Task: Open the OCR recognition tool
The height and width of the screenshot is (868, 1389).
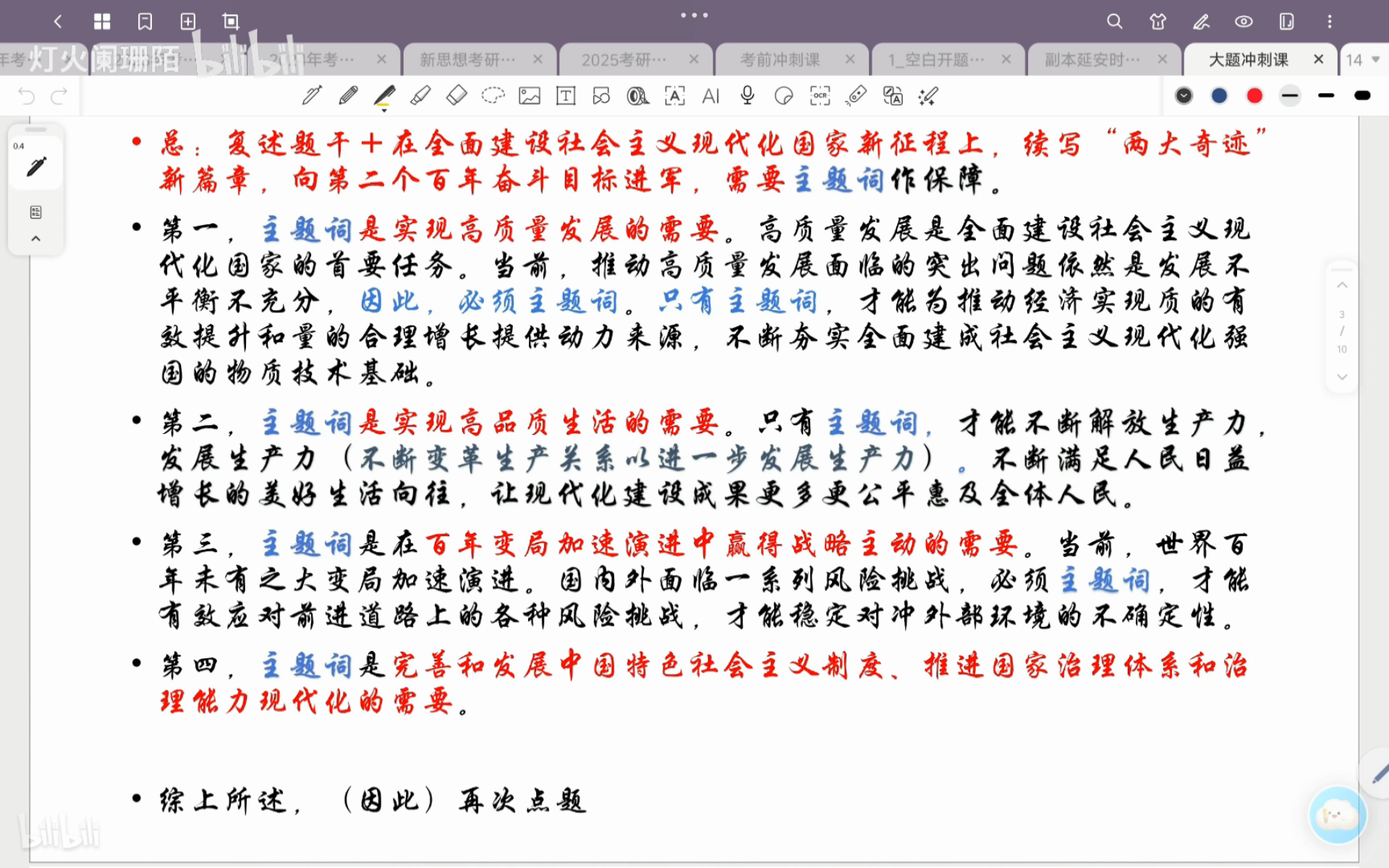Action: coord(820,95)
